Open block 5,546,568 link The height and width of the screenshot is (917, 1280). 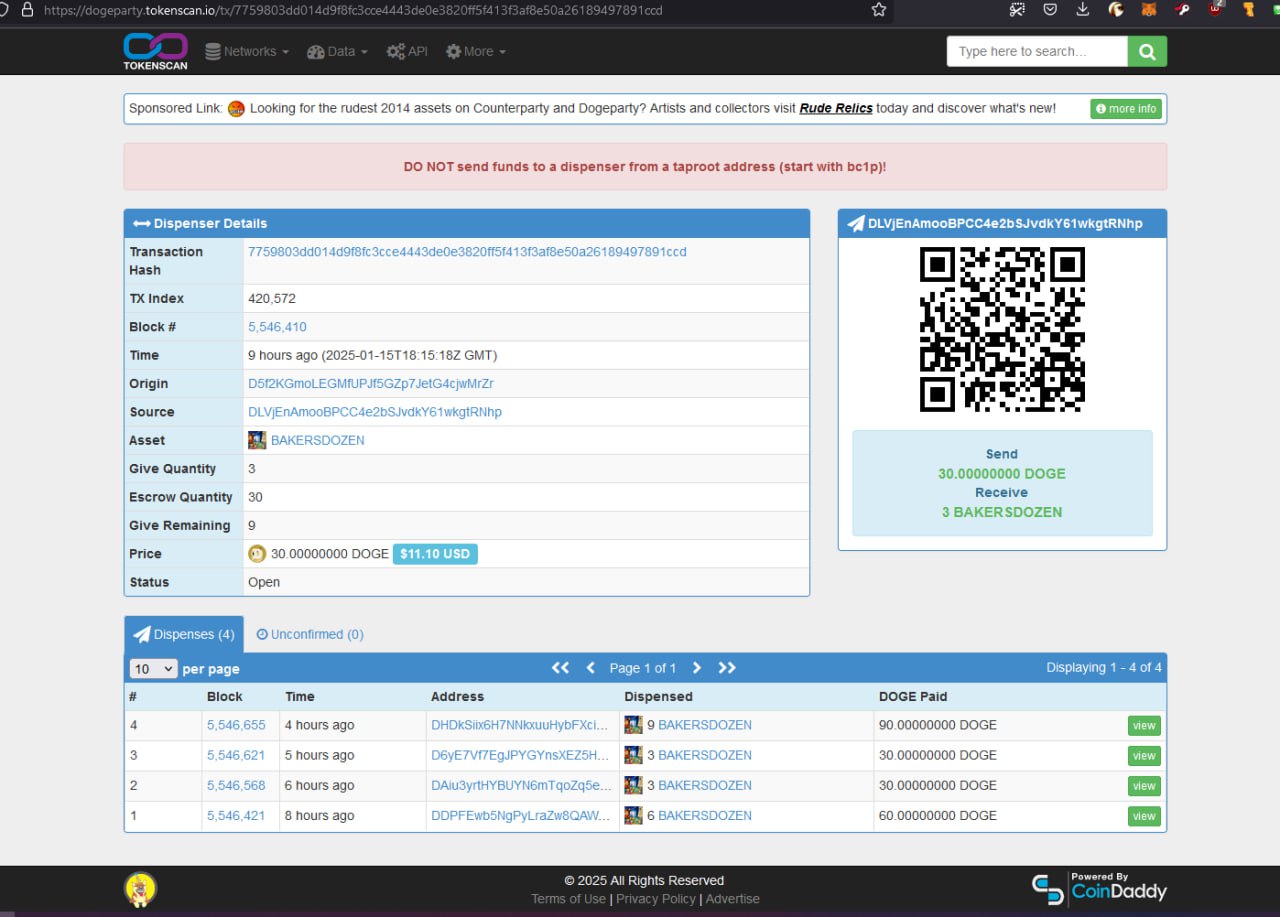[x=236, y=785]
